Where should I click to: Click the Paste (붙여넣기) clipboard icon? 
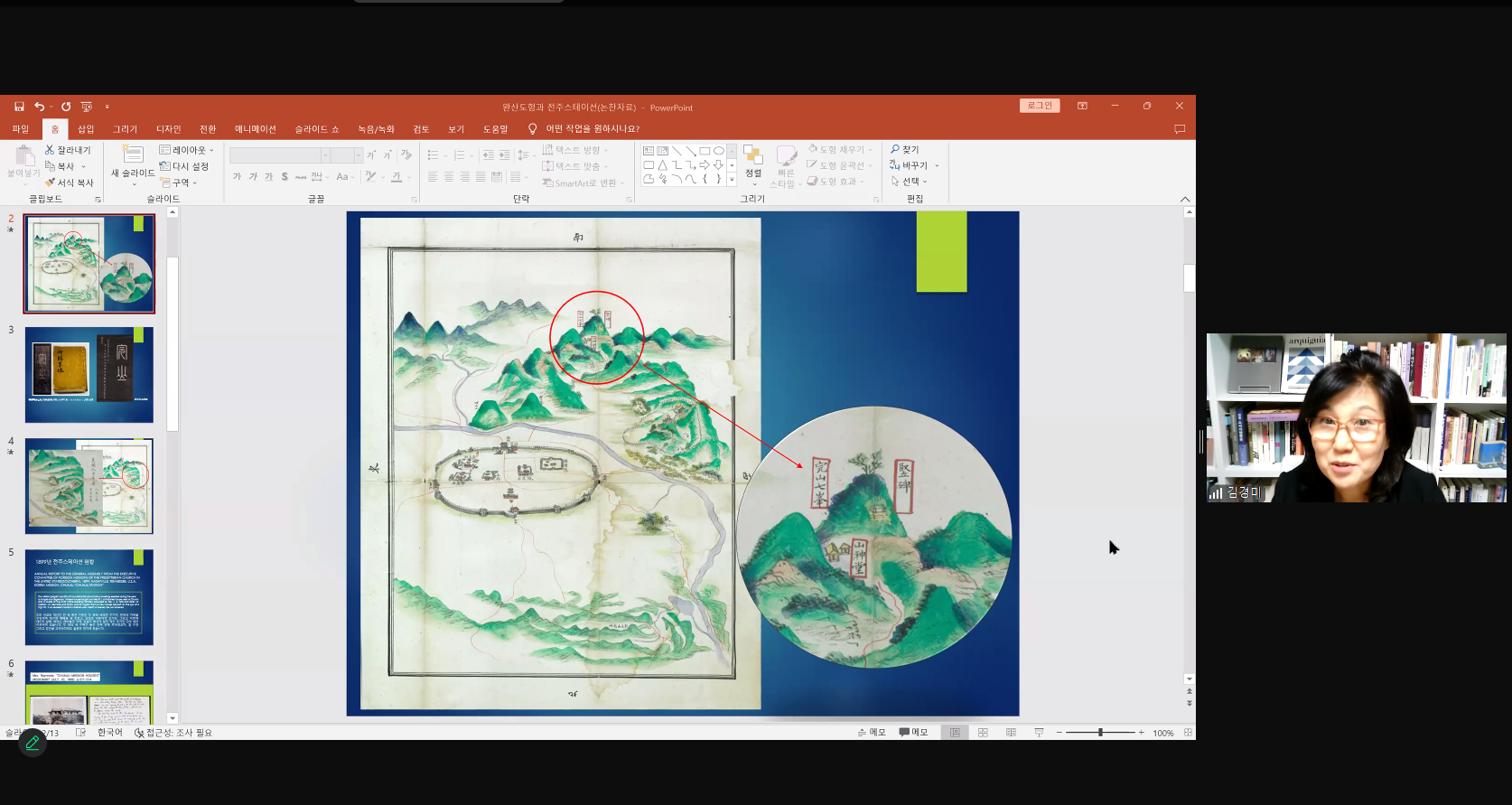[23, 156]
